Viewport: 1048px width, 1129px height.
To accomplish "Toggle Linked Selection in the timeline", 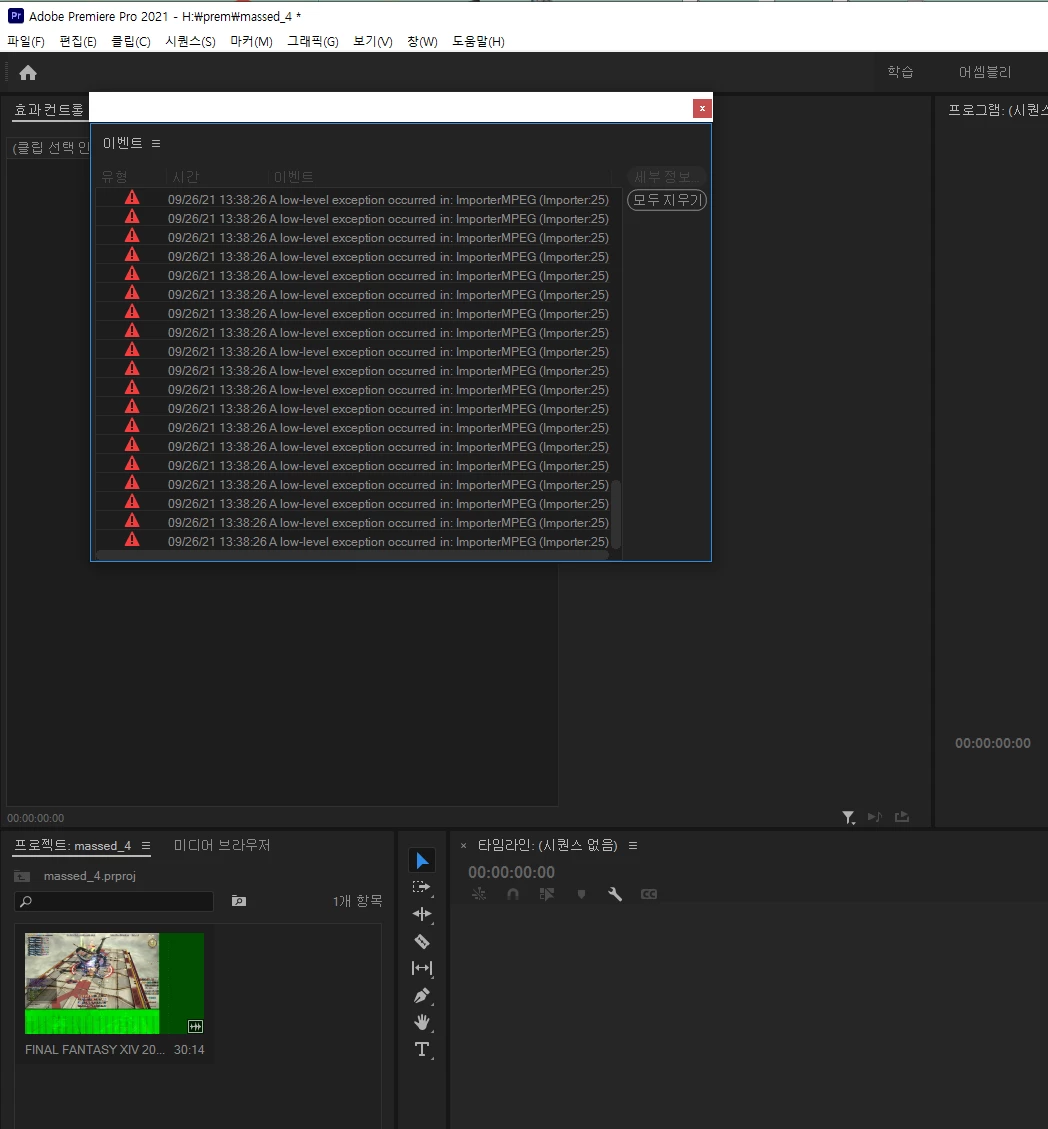I will pos(547,894).
